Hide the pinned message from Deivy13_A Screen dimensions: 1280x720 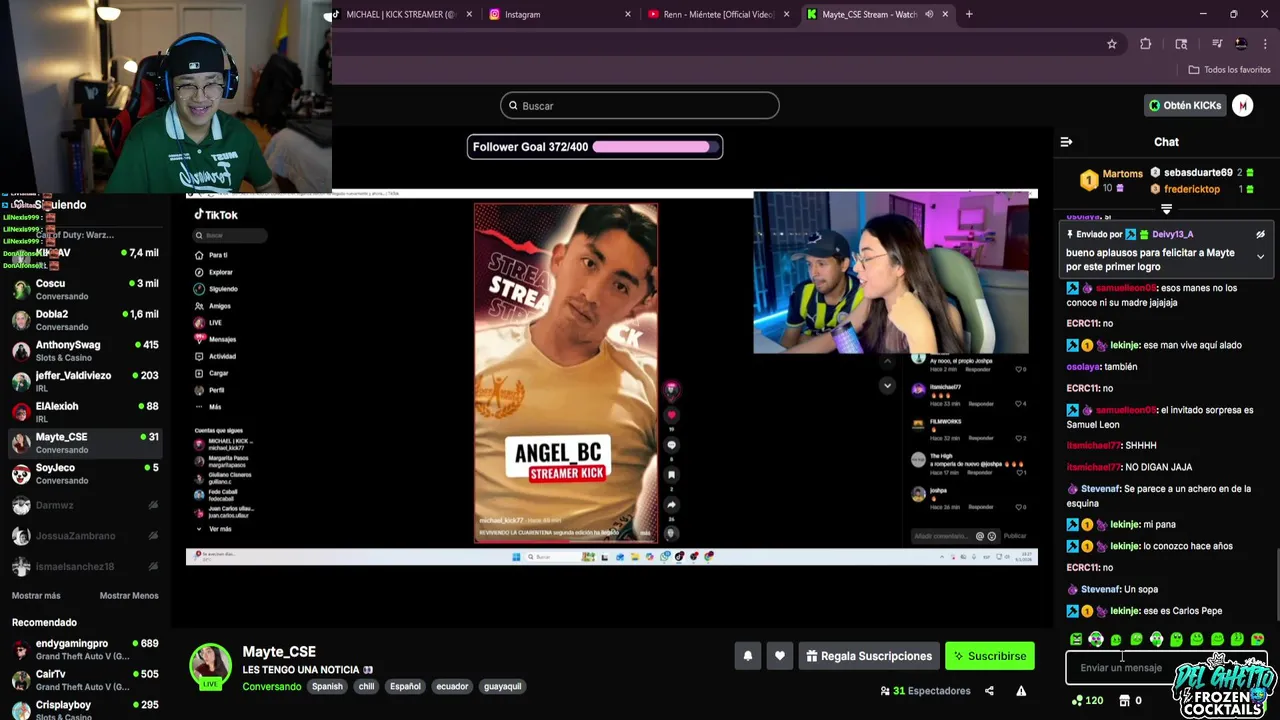1260,234
